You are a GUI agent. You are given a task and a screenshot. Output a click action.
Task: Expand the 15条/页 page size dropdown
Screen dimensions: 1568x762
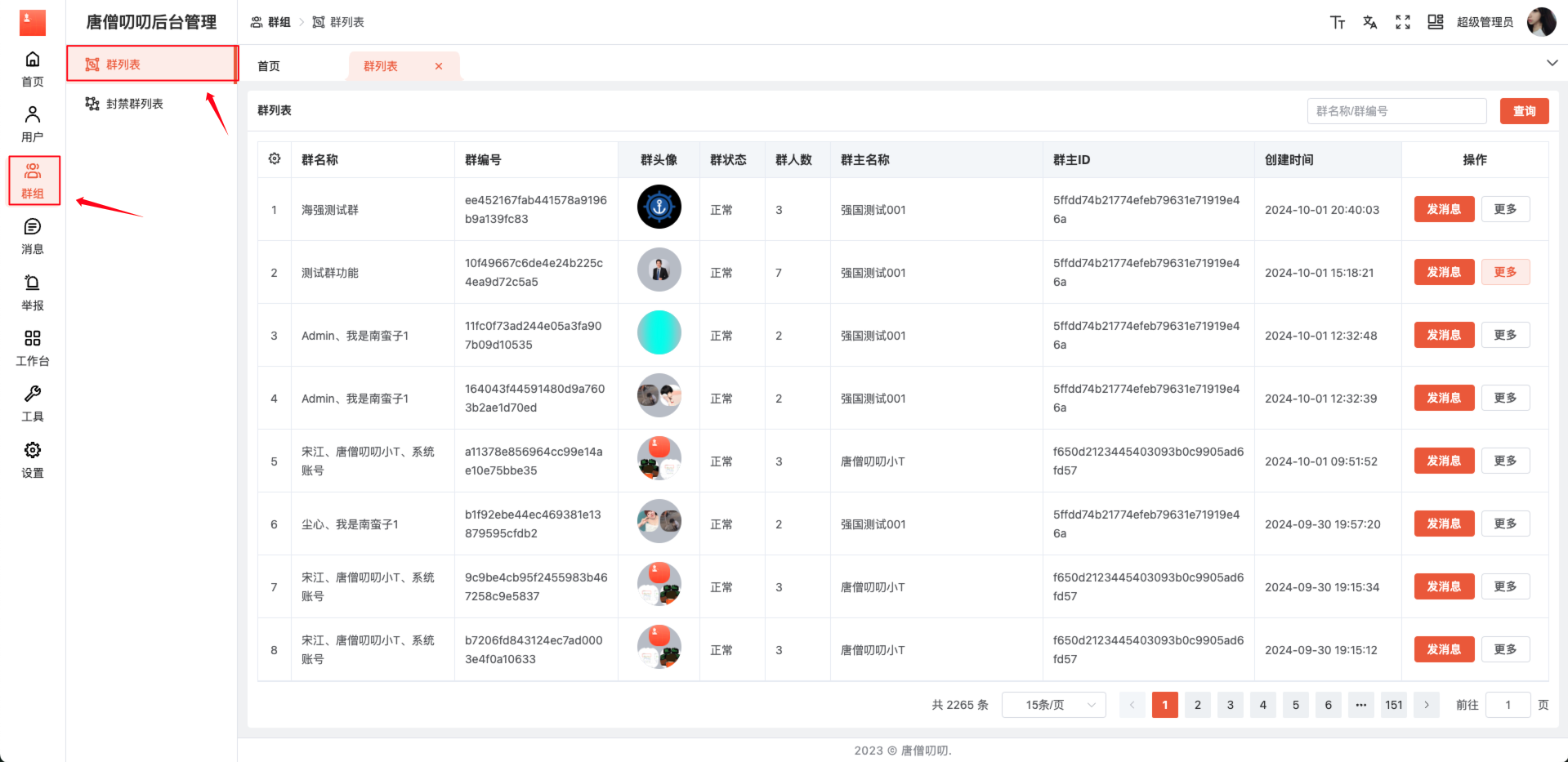point(1053,705)
